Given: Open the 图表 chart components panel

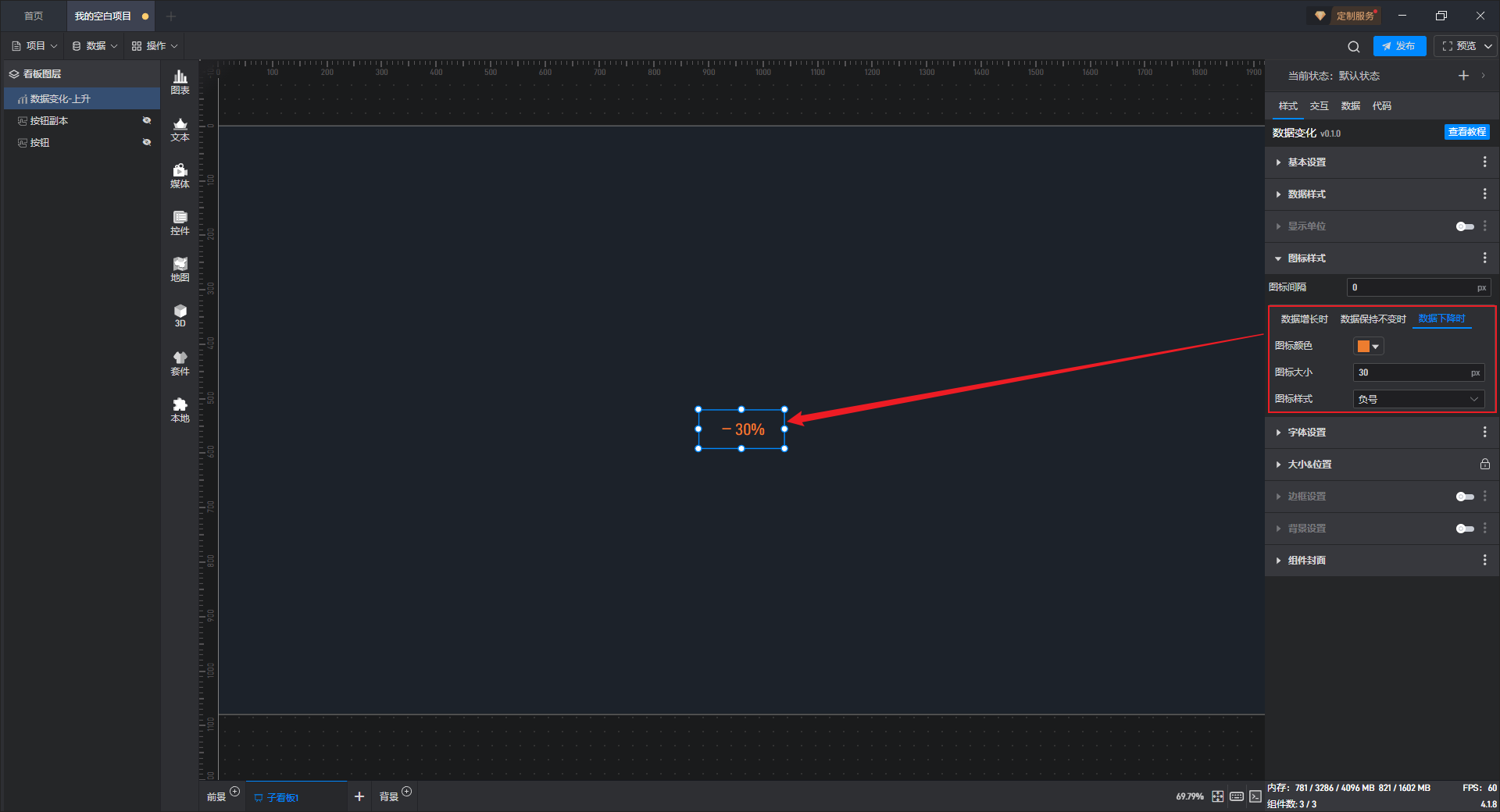Looking at the screenshot, I should click(x=180, y=82).
